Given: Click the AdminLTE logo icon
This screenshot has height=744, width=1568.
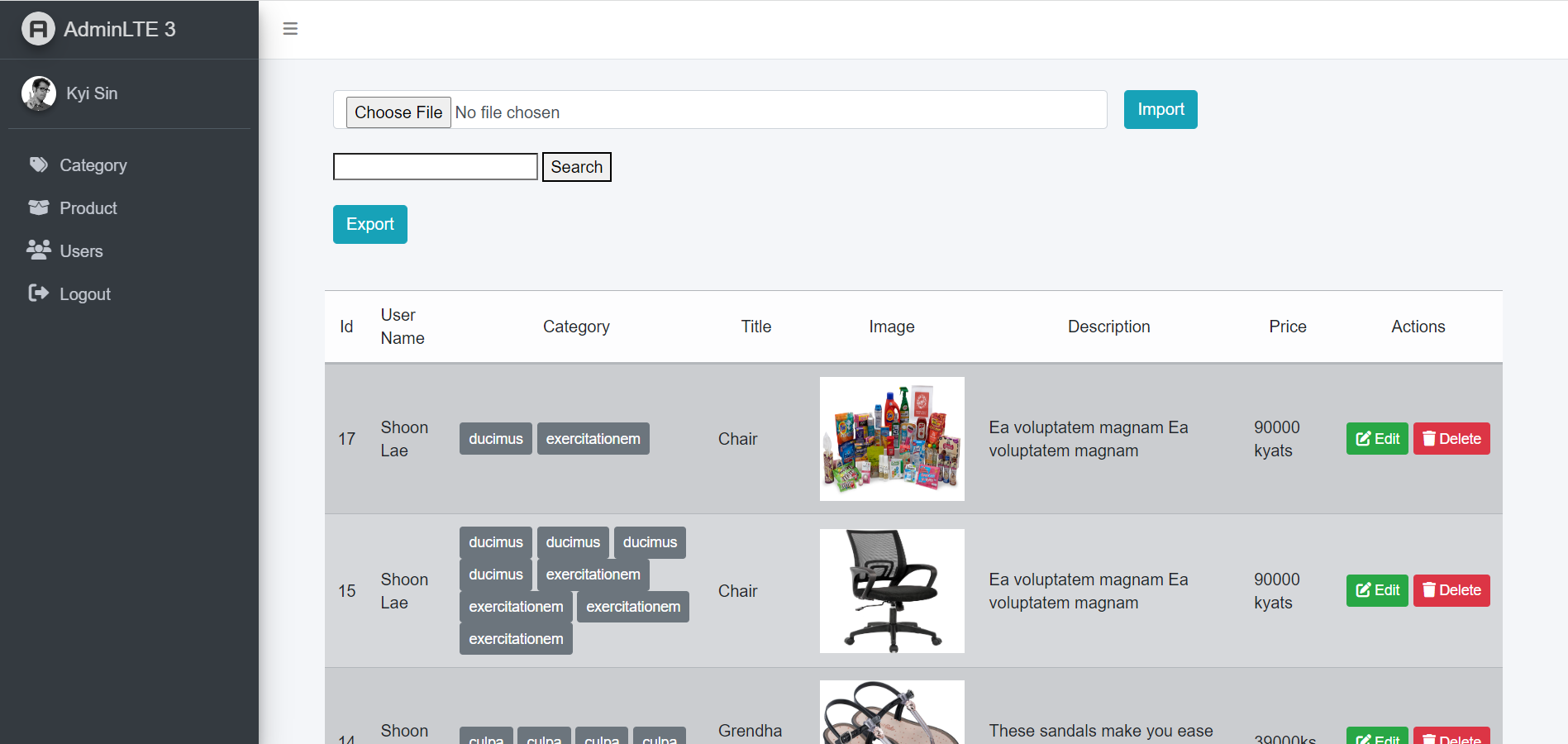Looking at the screenshot, I should coord(38,29).
